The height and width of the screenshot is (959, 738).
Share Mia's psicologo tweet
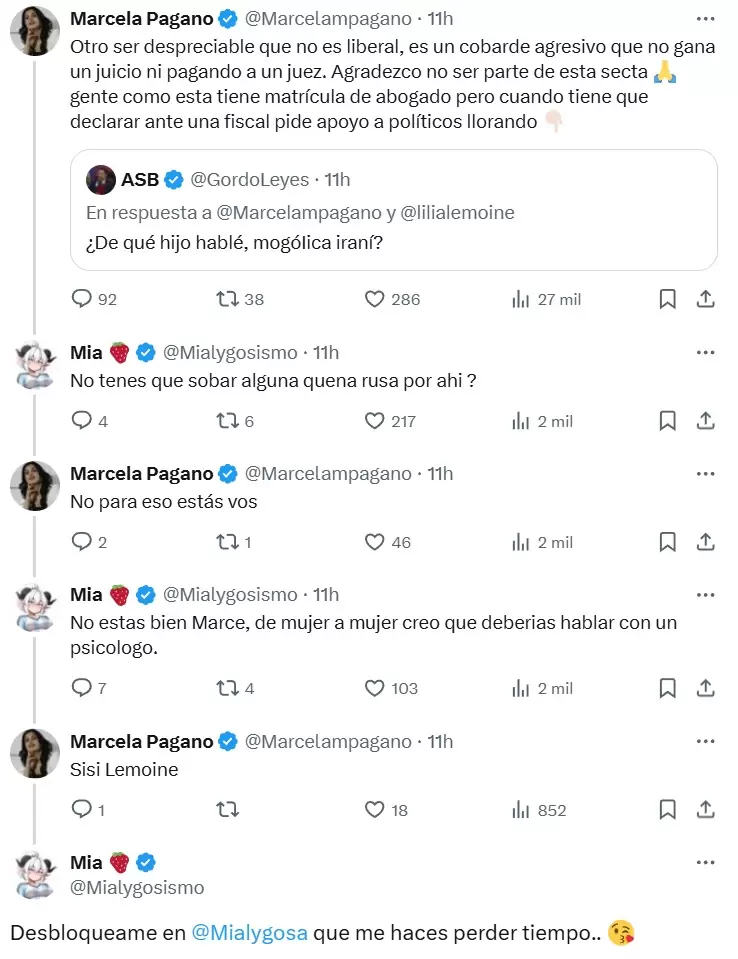click(x=705, y=687)
